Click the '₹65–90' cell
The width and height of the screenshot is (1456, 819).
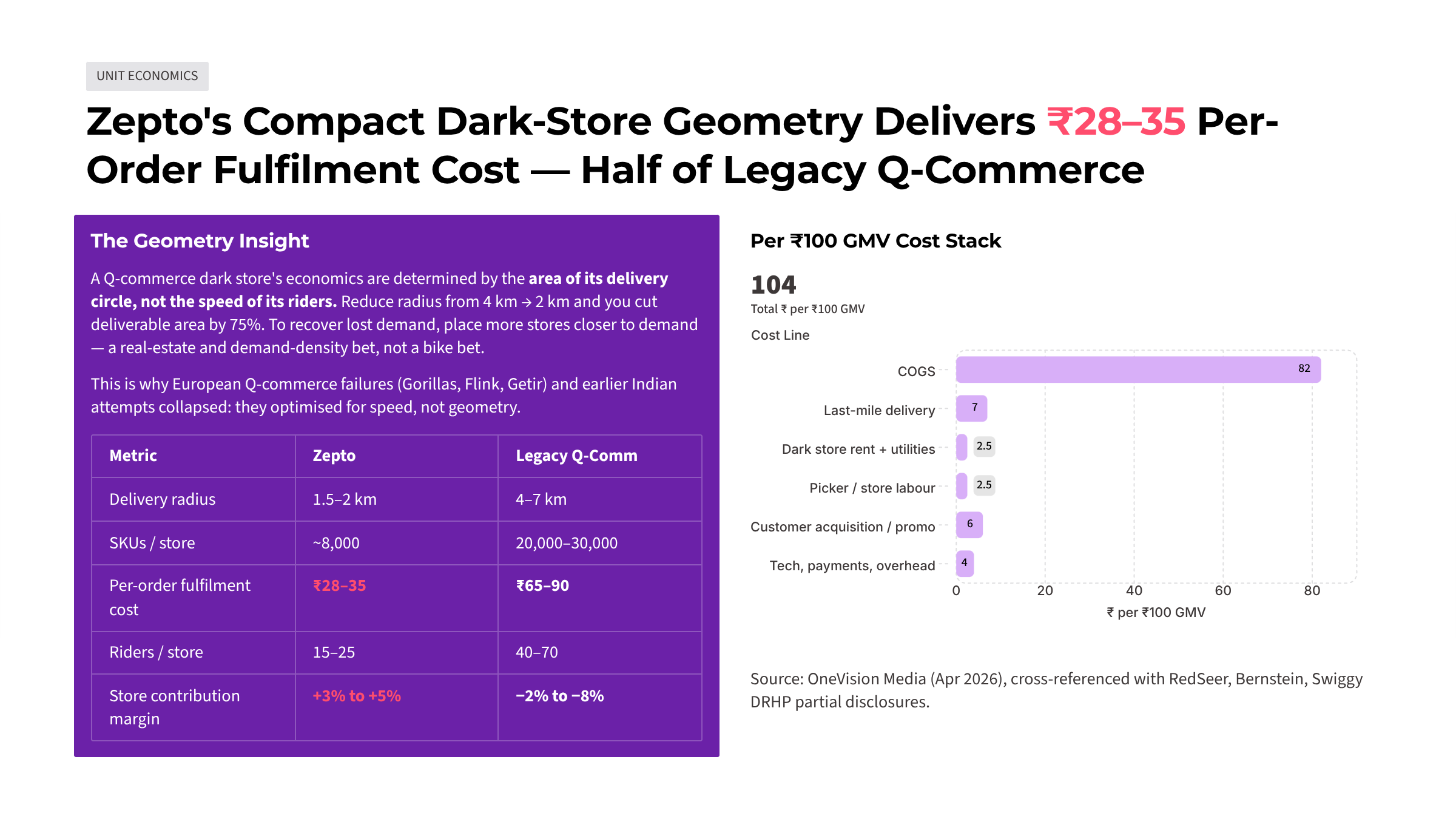pyautogui.click(x=542, y=585)
